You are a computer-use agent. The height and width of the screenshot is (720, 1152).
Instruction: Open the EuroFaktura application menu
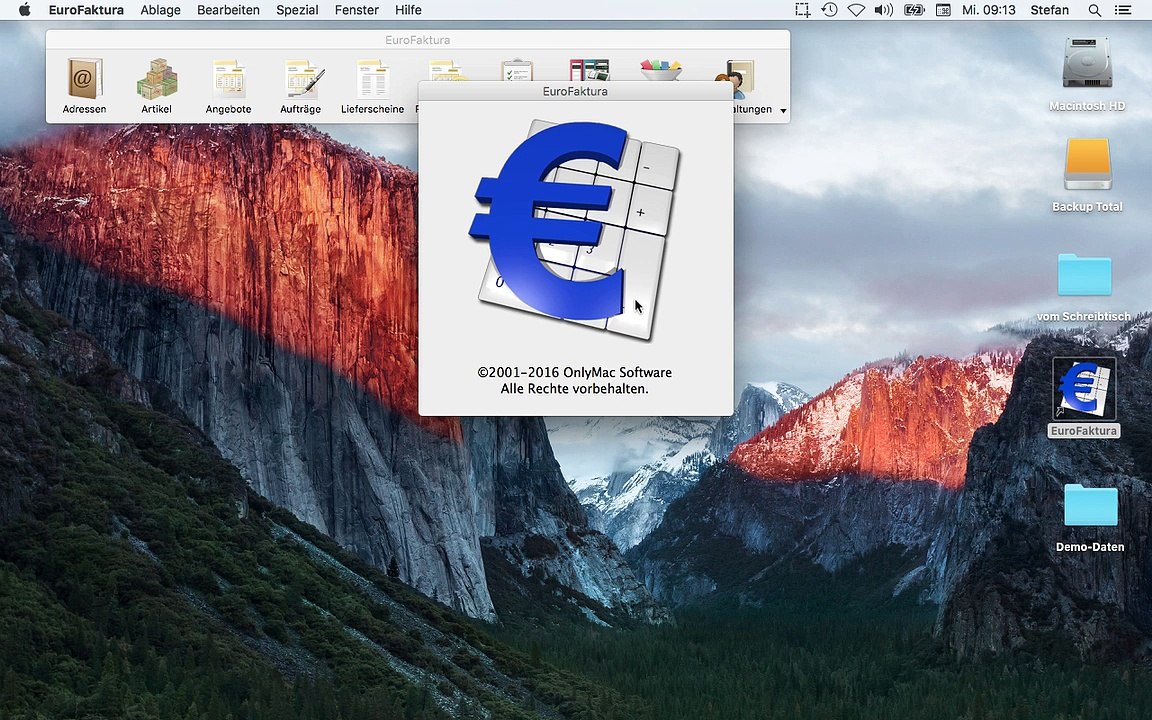point(86,10)
